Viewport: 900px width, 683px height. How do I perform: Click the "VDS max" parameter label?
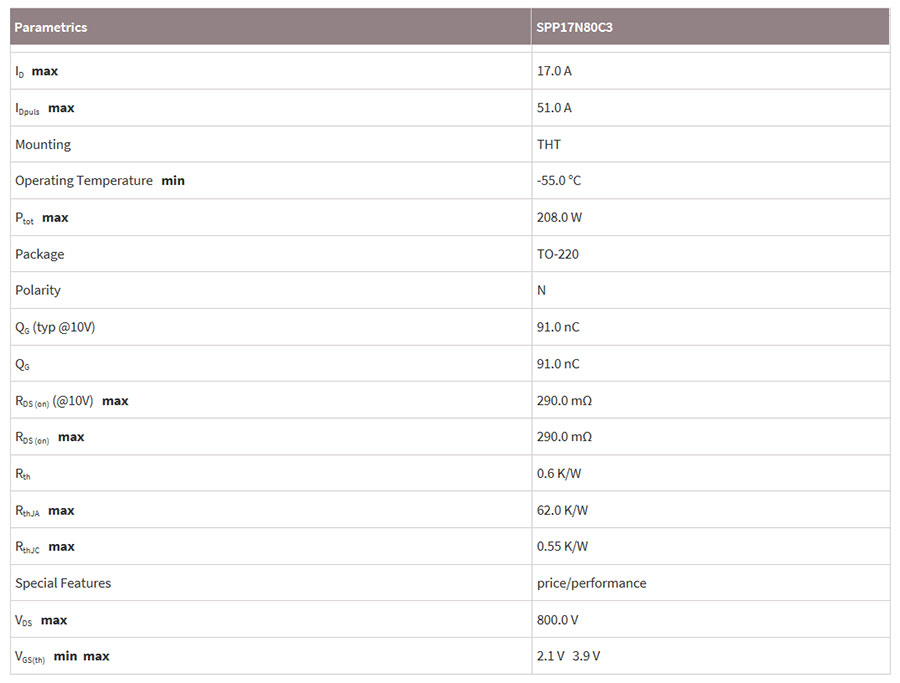41,620
